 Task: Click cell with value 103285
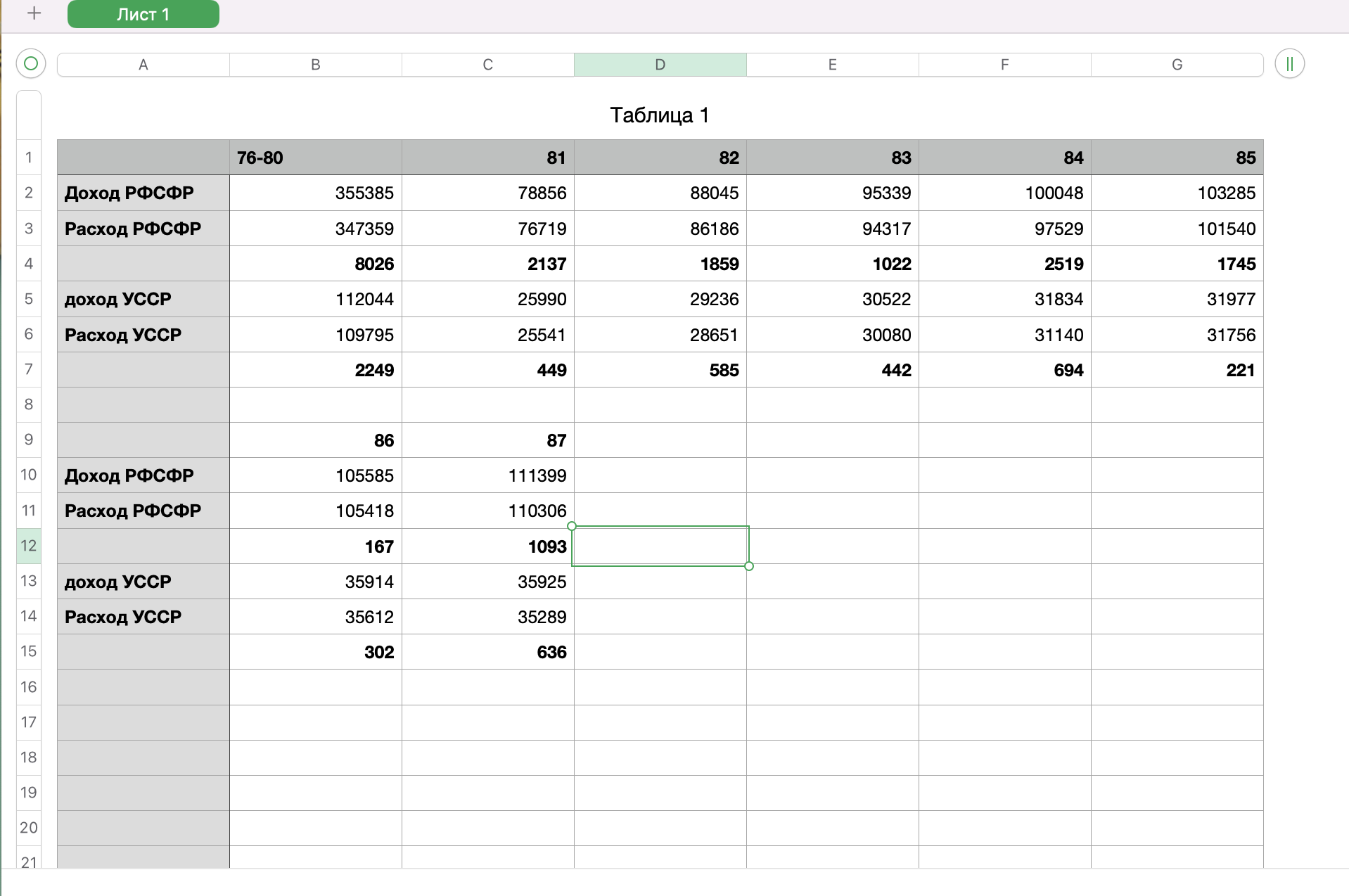tap(1177, 193)
